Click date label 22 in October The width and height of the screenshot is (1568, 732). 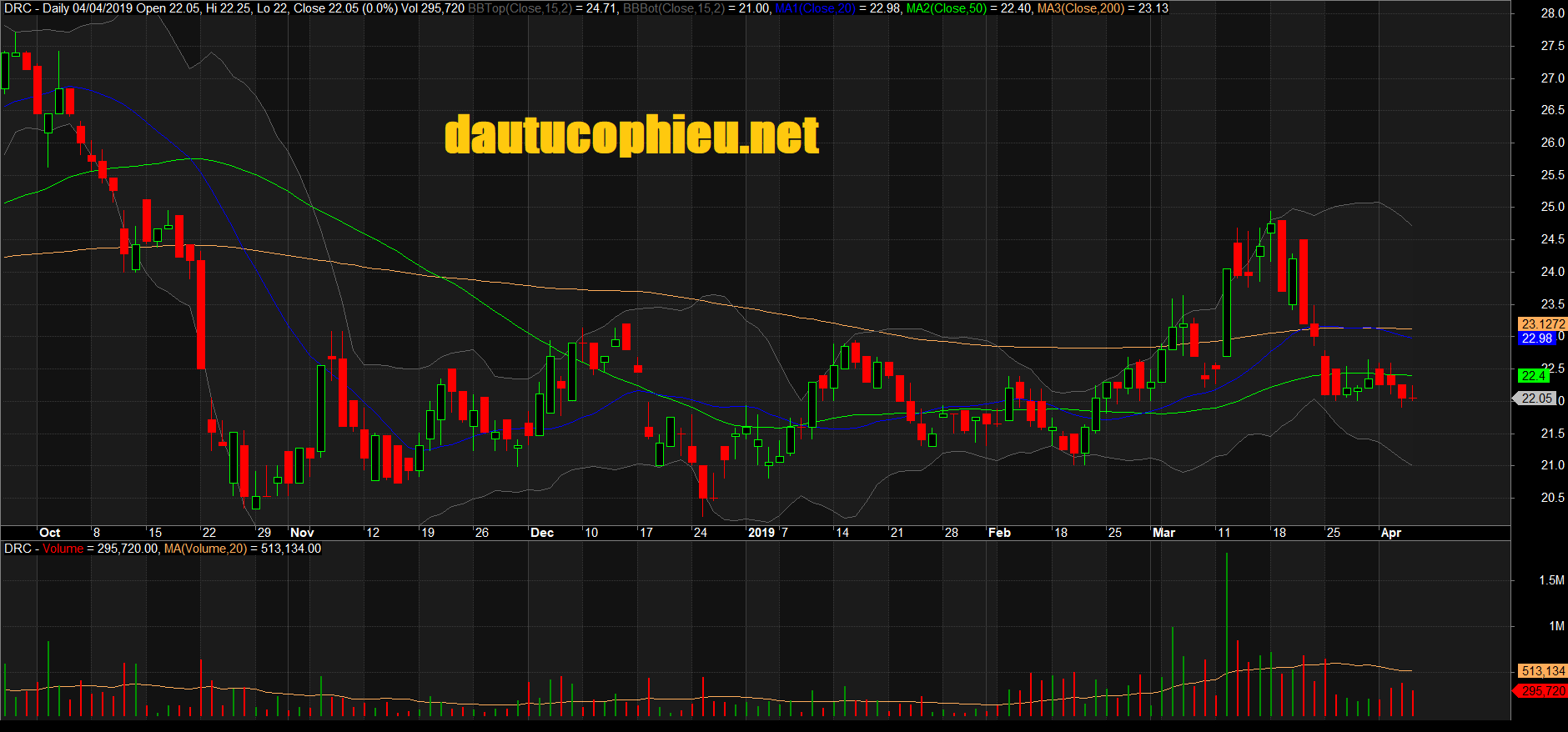209,533
